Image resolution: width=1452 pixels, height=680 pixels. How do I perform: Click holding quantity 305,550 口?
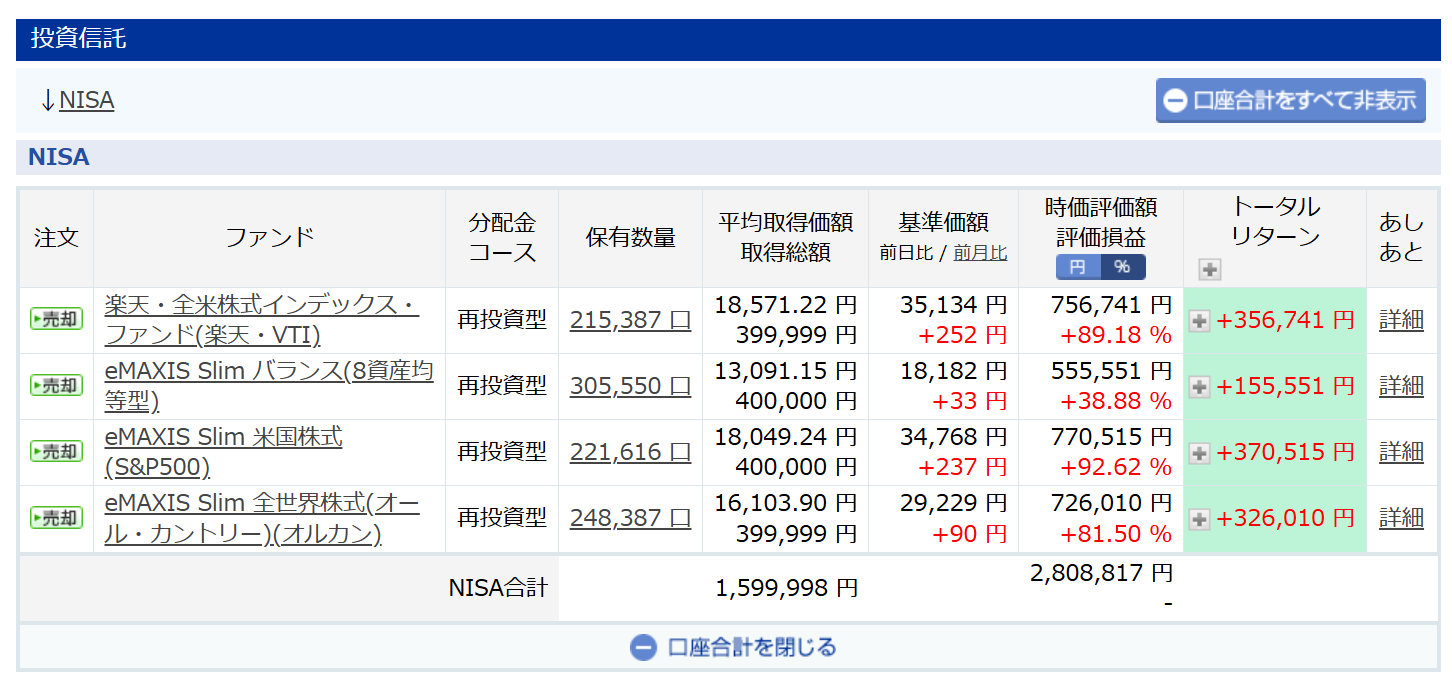630,386
